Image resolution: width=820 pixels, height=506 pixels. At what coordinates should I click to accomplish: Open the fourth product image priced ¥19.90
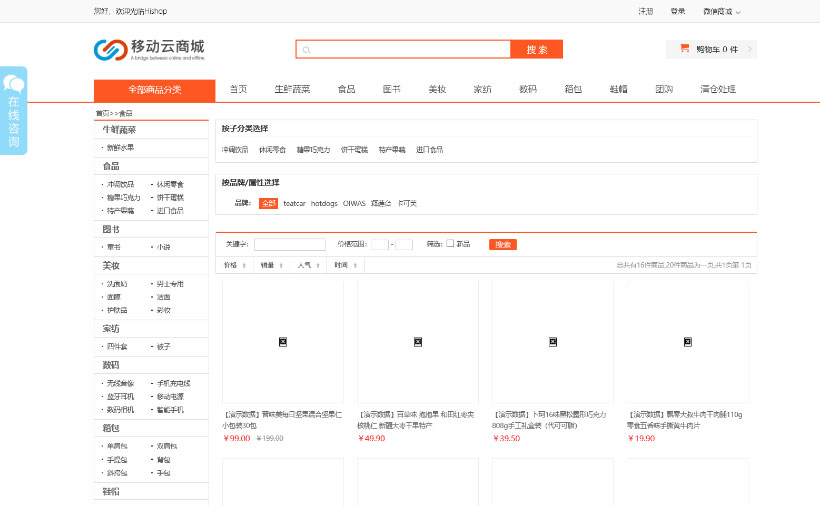coord(687,342)
